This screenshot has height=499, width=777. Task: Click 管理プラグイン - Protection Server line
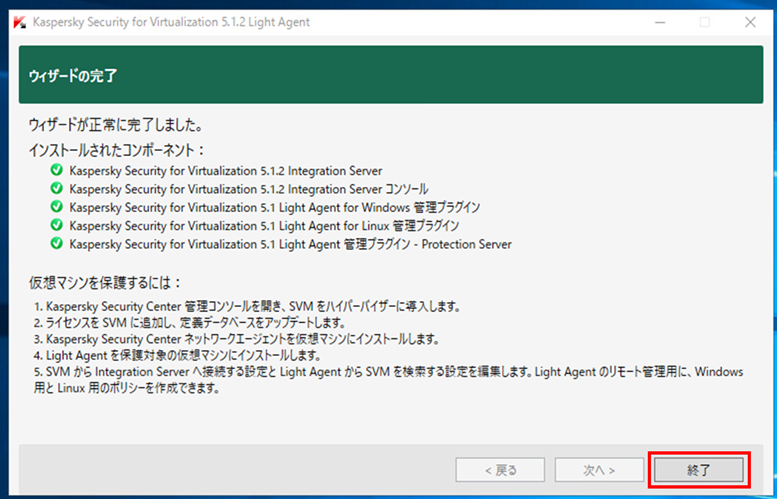[x=290, y=244]
